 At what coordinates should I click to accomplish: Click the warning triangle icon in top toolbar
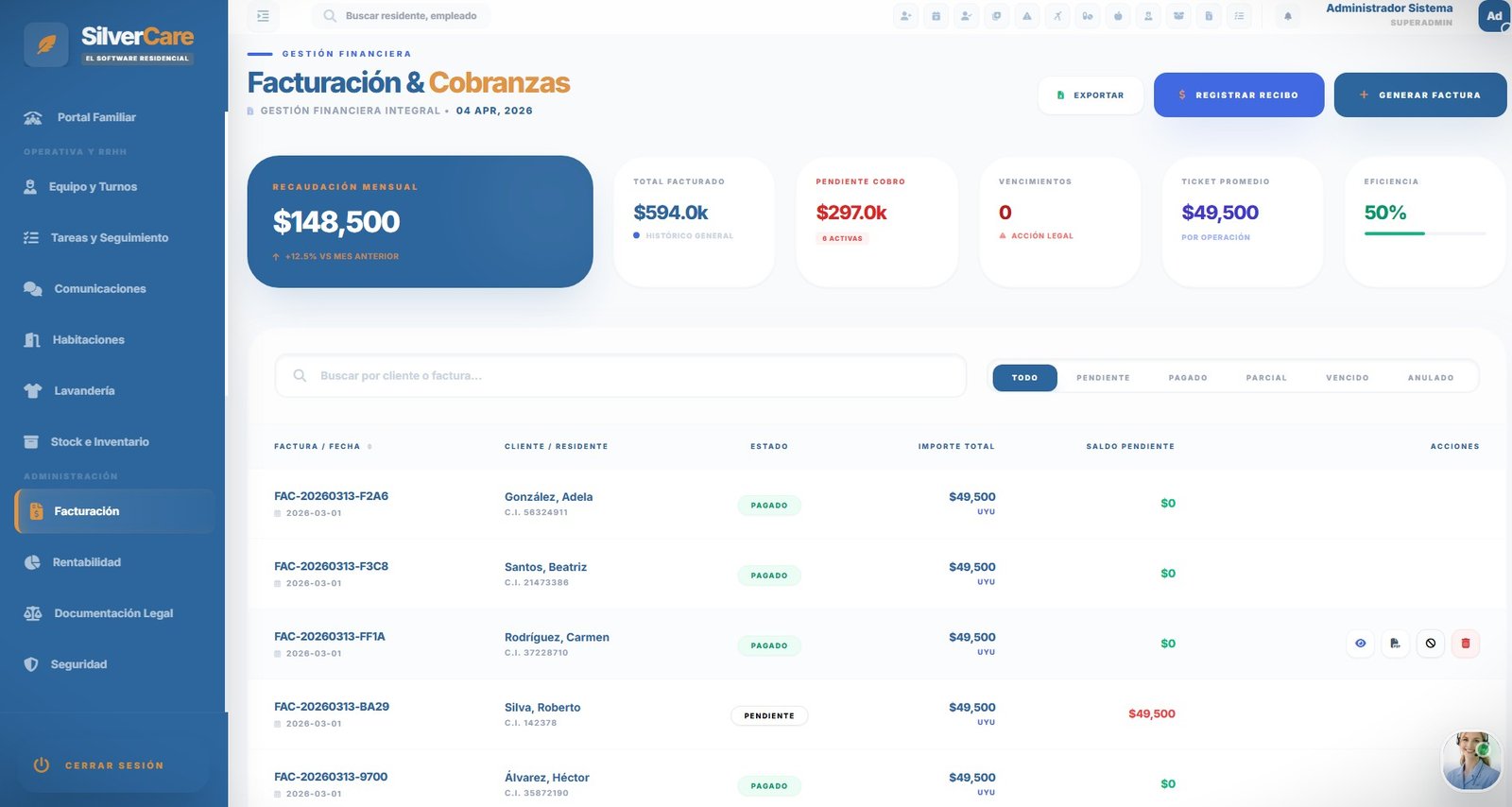[1027, 16]
